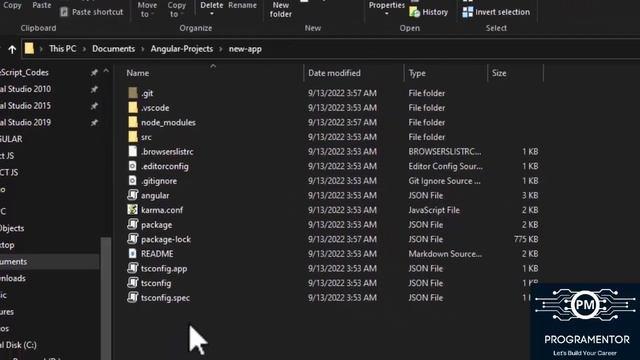Click the JavaScript File type cell

[434, 210]
